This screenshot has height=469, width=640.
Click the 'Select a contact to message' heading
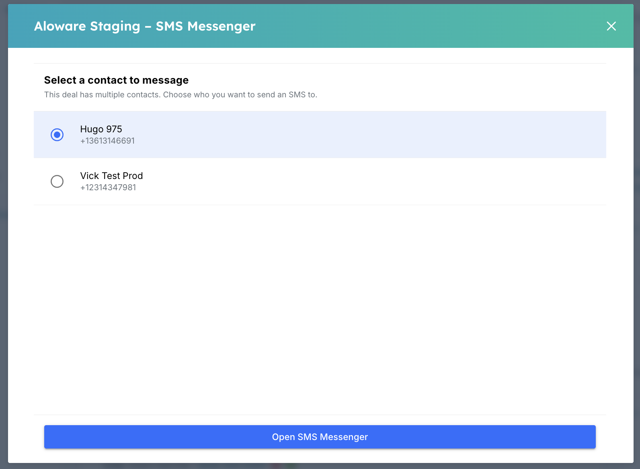tap(116, 80)
